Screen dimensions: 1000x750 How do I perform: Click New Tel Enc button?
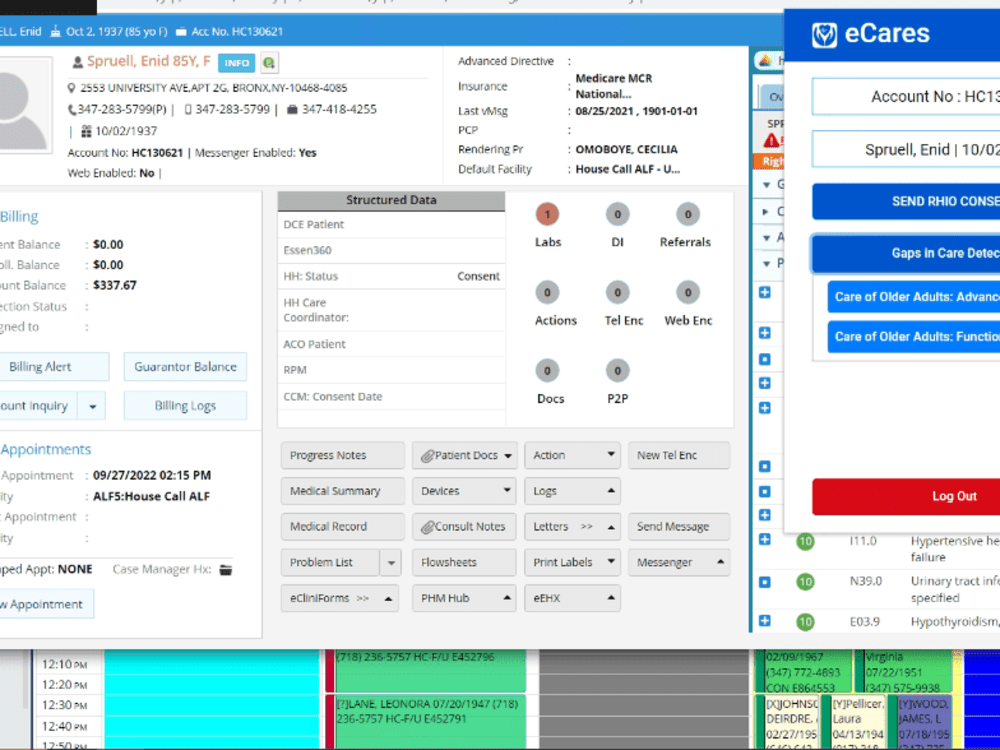coord(679,455)
